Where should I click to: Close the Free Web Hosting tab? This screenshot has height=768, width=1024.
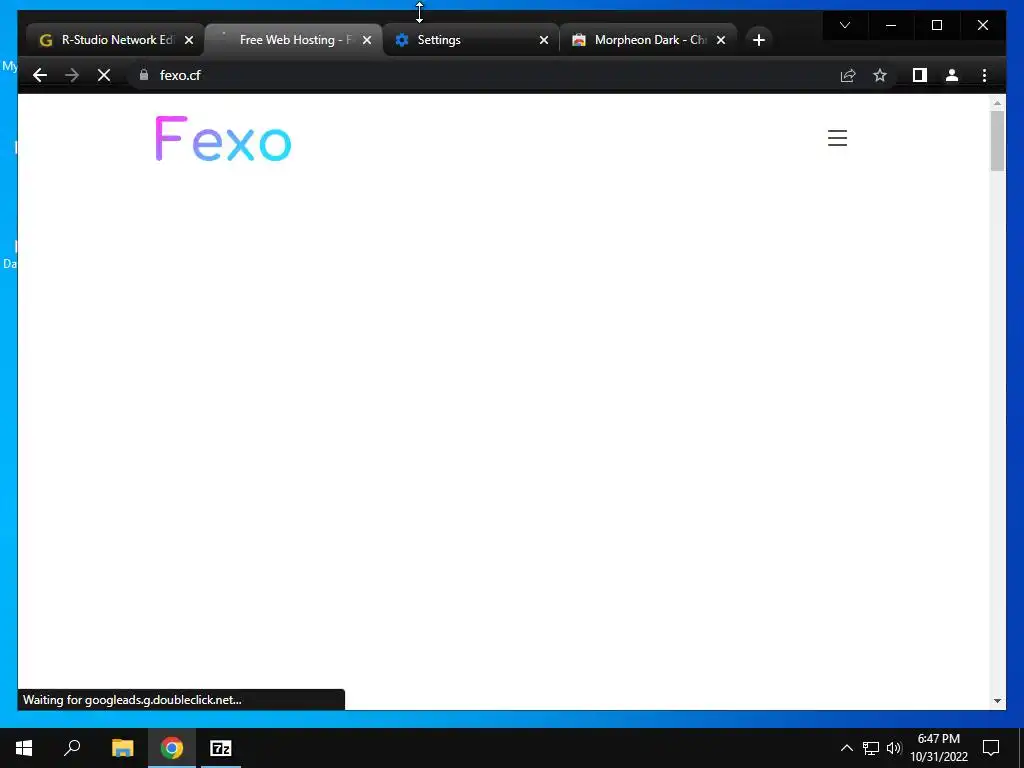[366, 40]
